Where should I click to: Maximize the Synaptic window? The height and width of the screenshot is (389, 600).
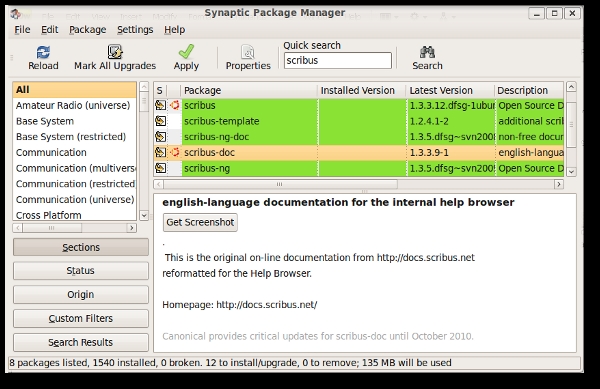pyautogui.click(x=554, y=13)
